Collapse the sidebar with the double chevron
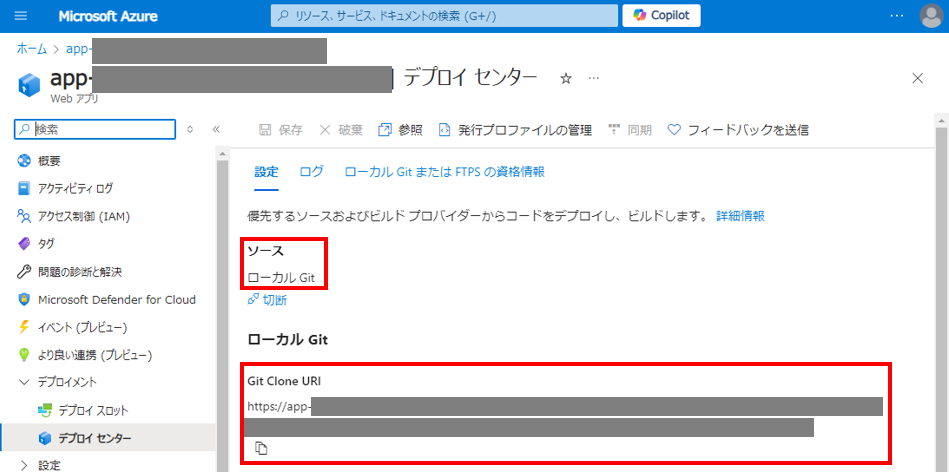 pyautogui.click(x=216, y=129)
